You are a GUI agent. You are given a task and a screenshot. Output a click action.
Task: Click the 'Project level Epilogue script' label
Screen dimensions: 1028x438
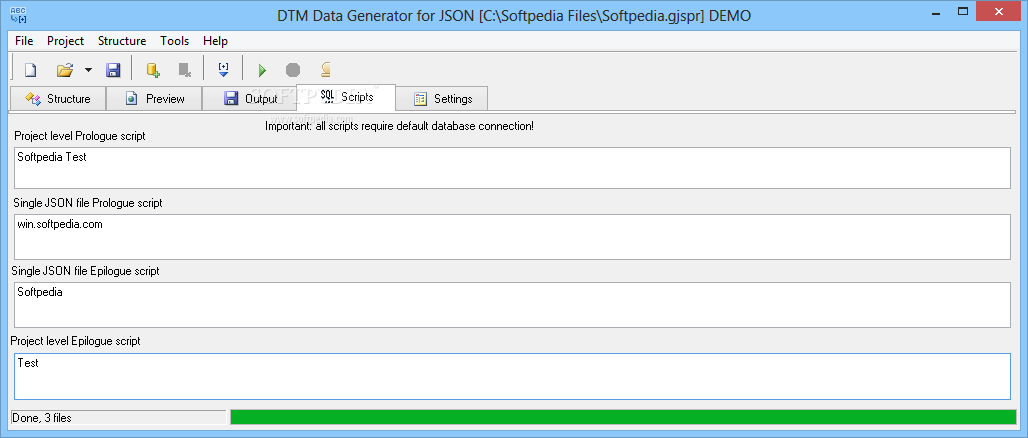pyautogui.click(x=75, y=341)
